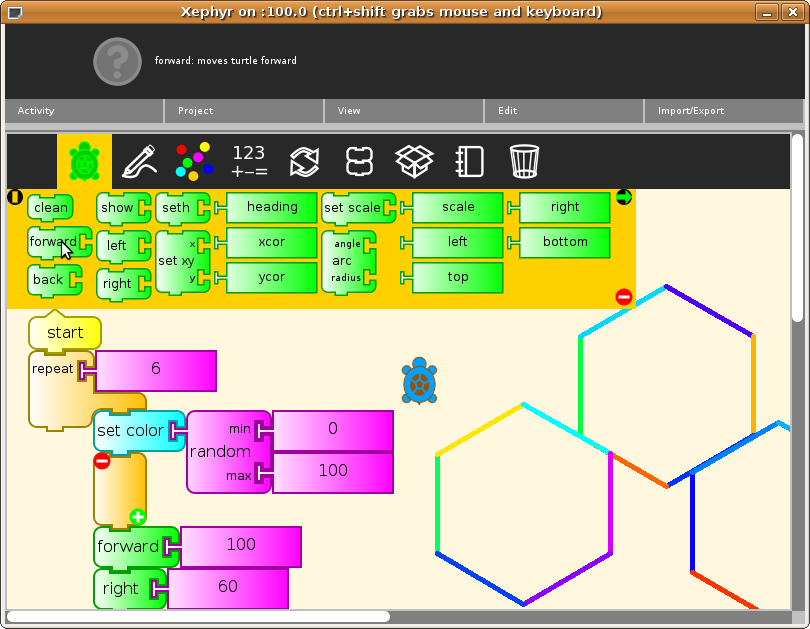Open the Portfolio notebook palette
810x629 pixels.
click(x=469, y=161)
